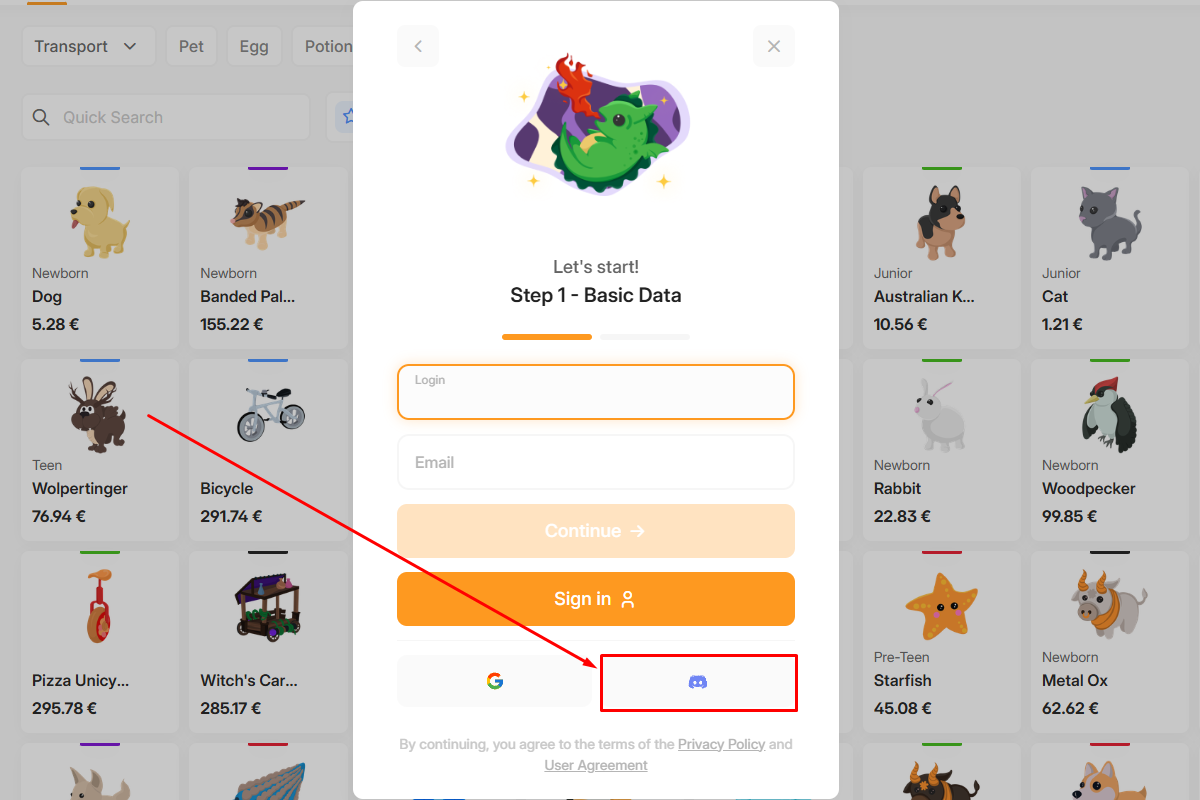1200x800 pixels.
Task: Go back using the left chevron icon
Action: coord(418,46)
